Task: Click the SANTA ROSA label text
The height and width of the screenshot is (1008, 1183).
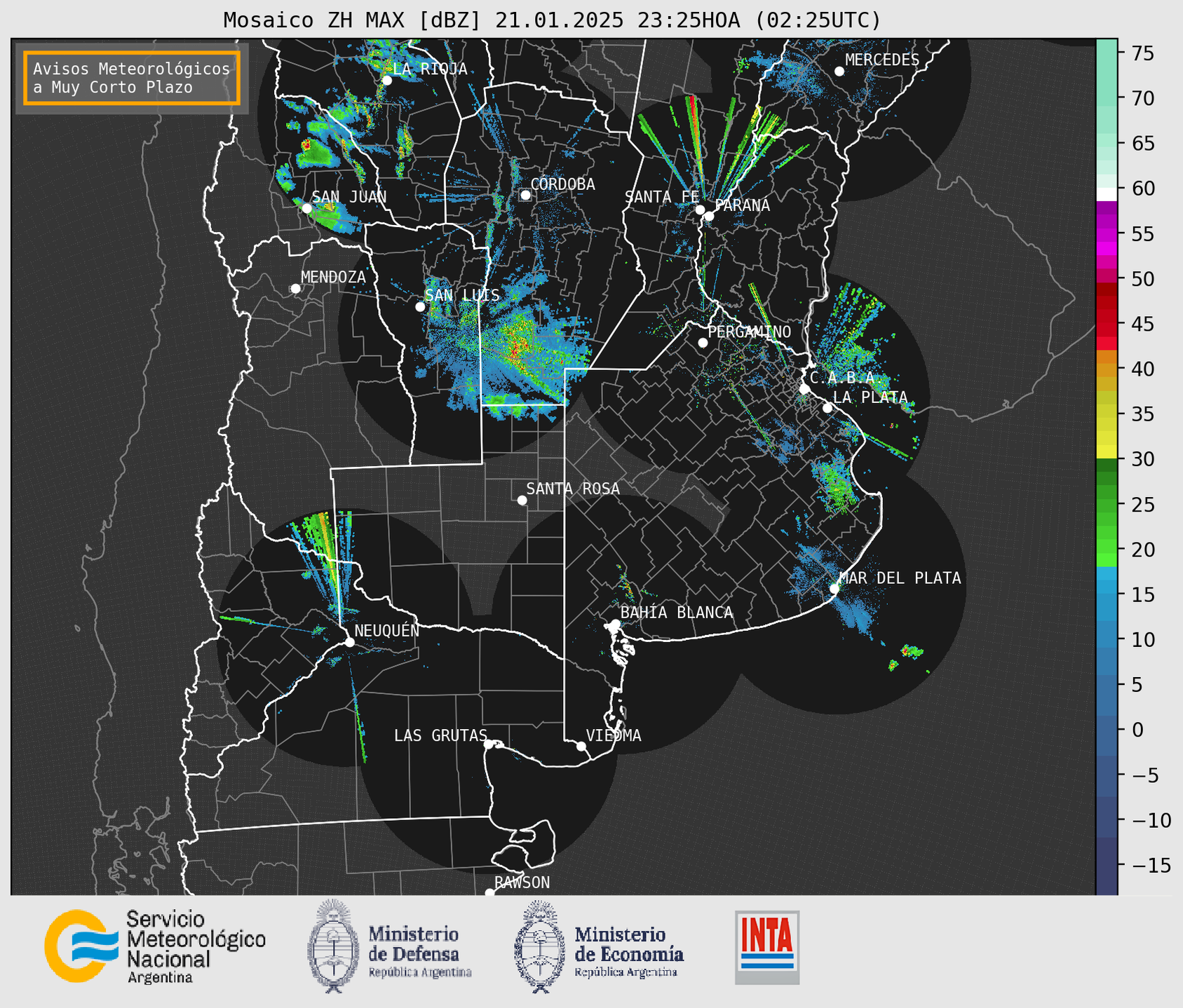Action: tap(573, 489)
